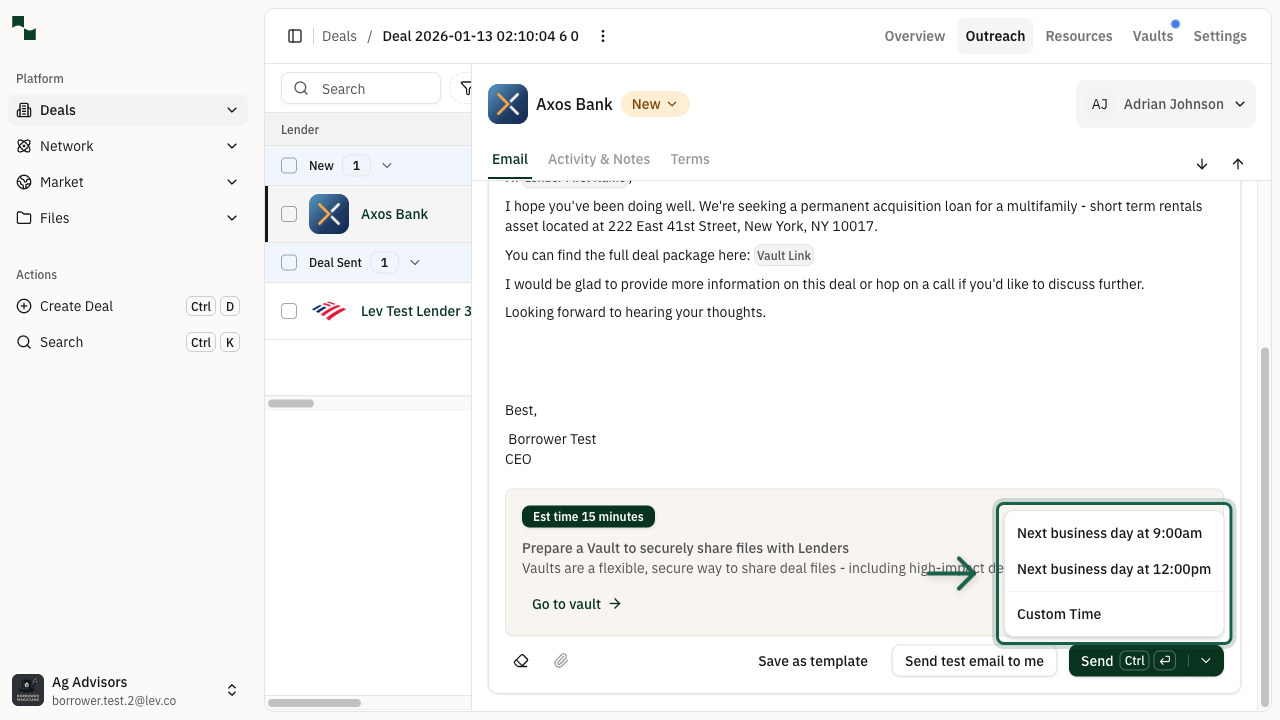Toggle the sidebar panel icon
The height and width of the screenshot is (720, 1280).
(295, 36)
